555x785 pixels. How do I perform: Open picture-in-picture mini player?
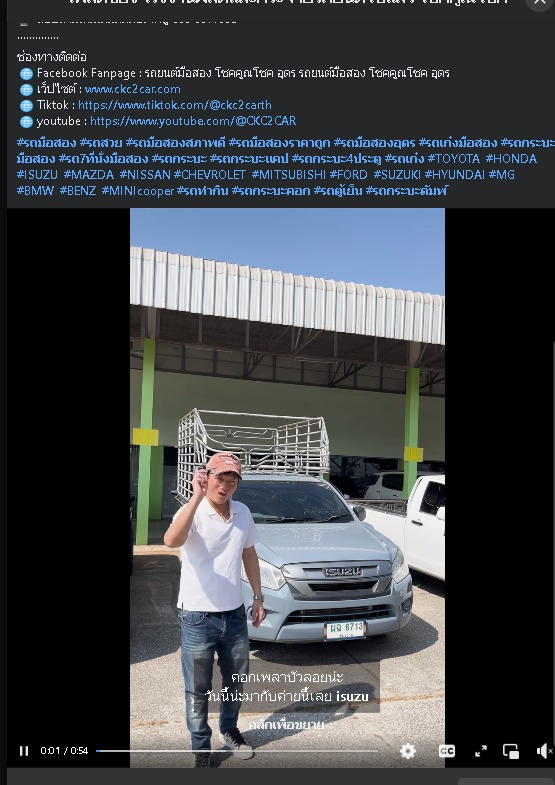pos(511,751)
